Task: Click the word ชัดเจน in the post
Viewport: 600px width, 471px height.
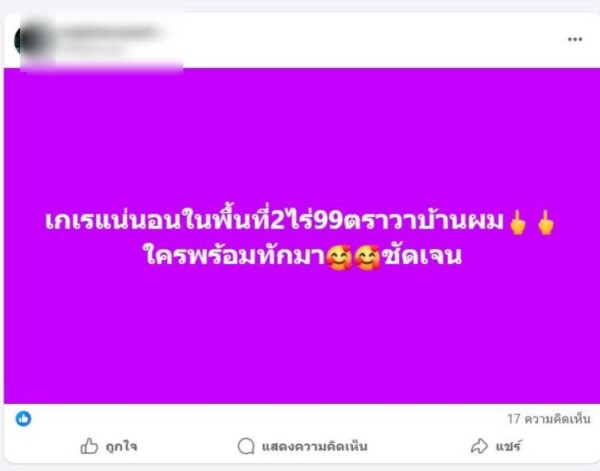Action: tap(422, 256)
